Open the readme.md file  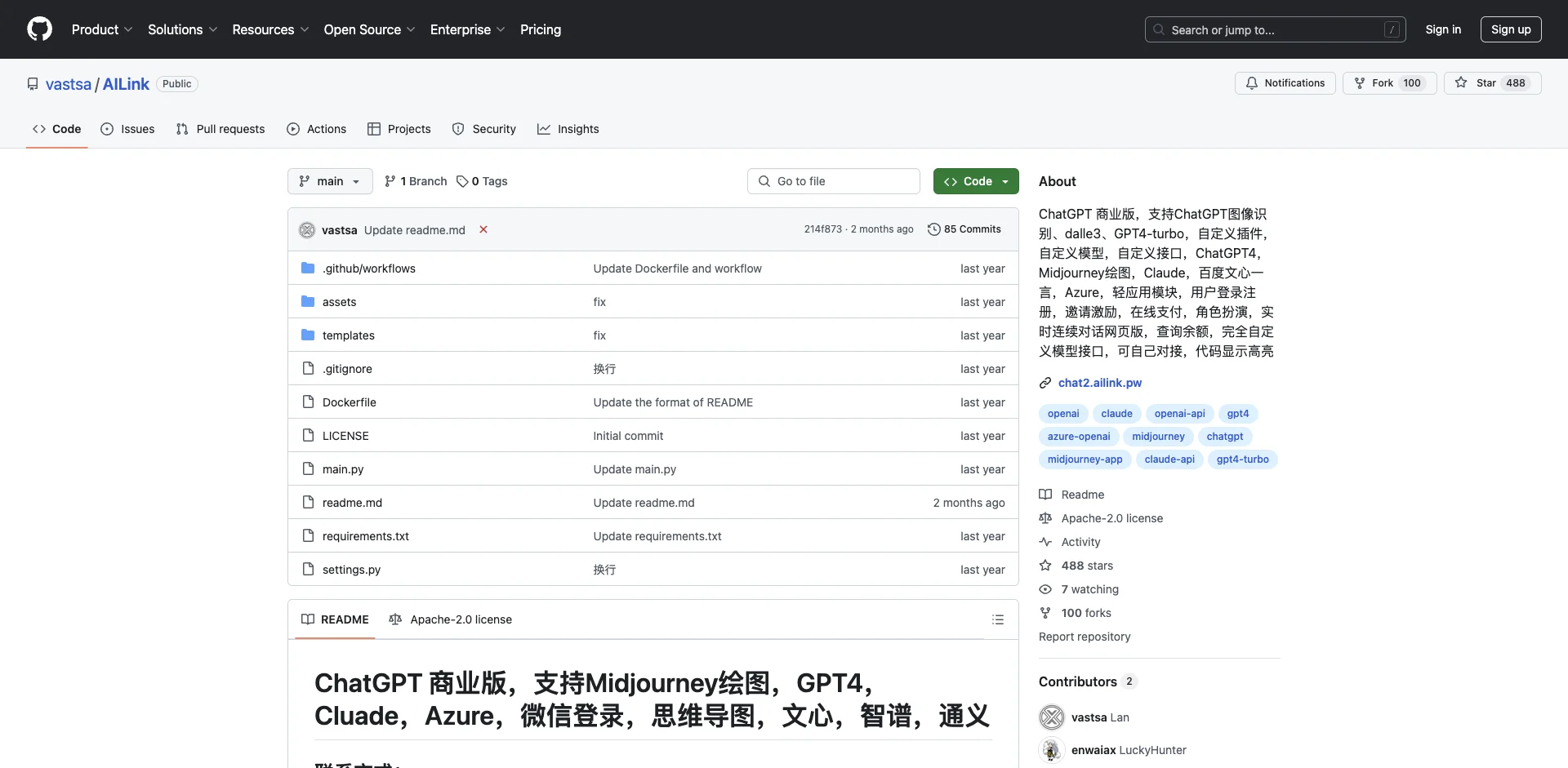coord(352,503)
